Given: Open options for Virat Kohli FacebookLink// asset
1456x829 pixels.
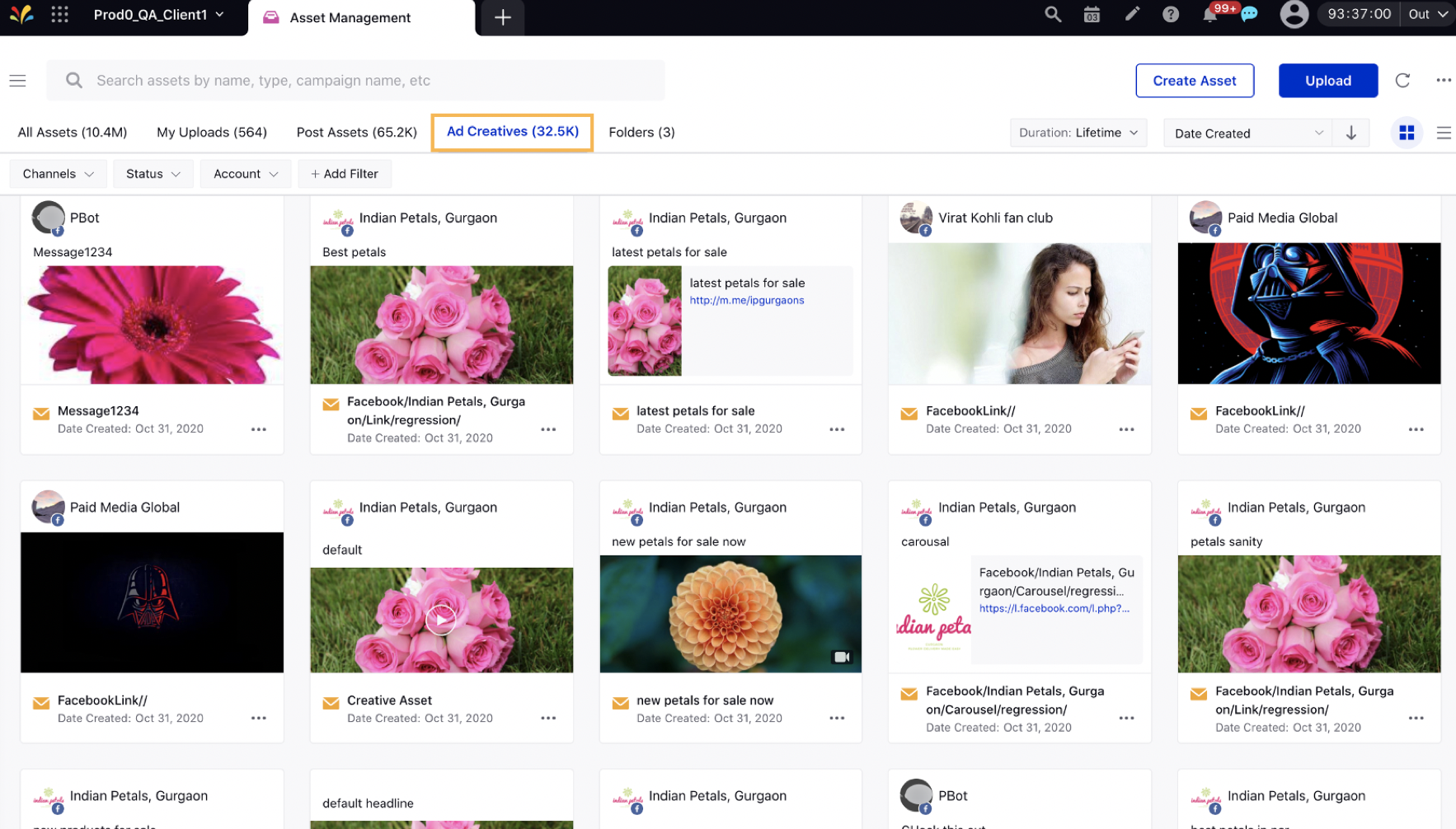Looking at the screenshot, I should click(1127, 429).
